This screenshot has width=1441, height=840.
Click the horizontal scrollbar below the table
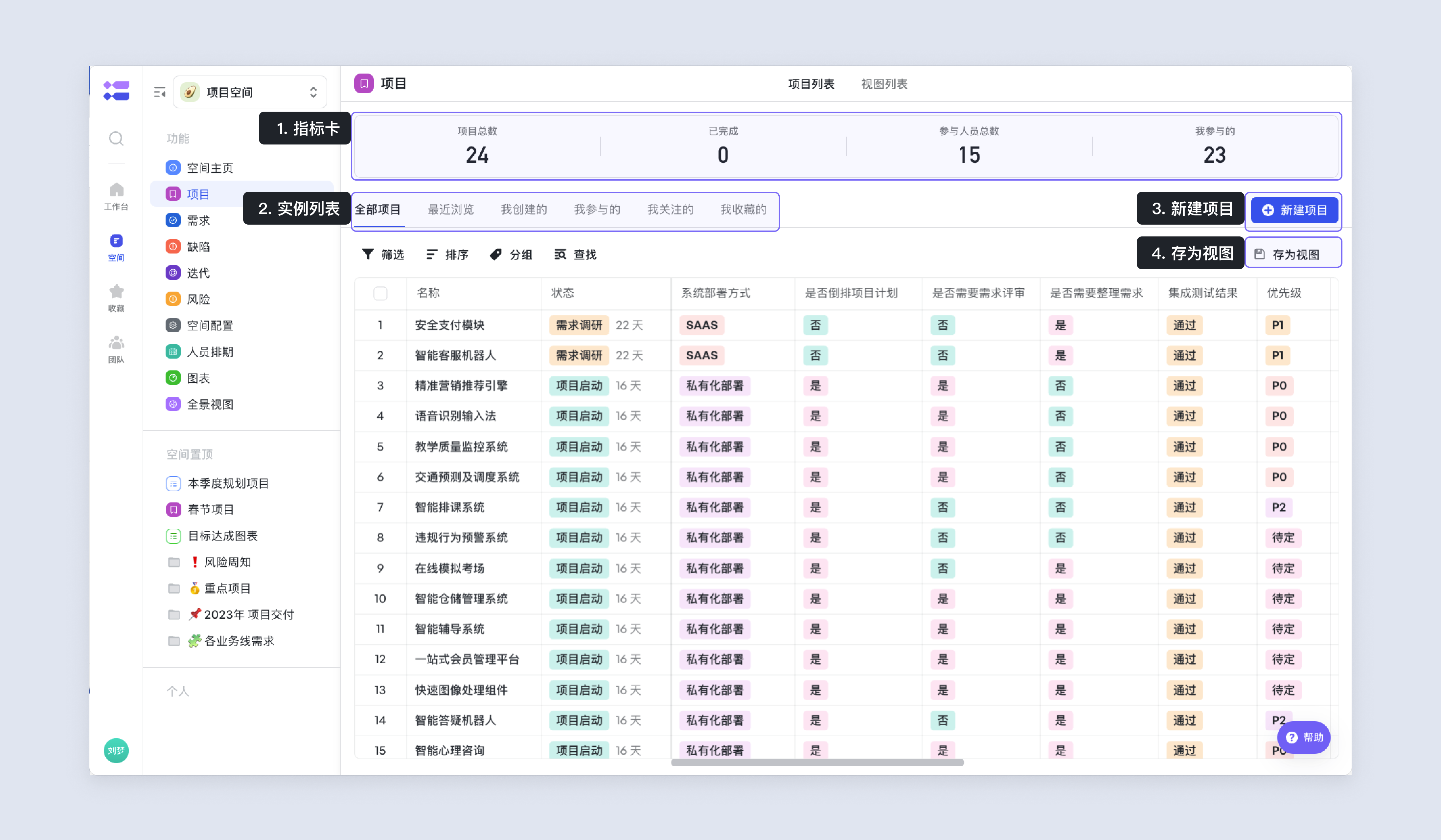pyautogui.click(x=817, y=762)
